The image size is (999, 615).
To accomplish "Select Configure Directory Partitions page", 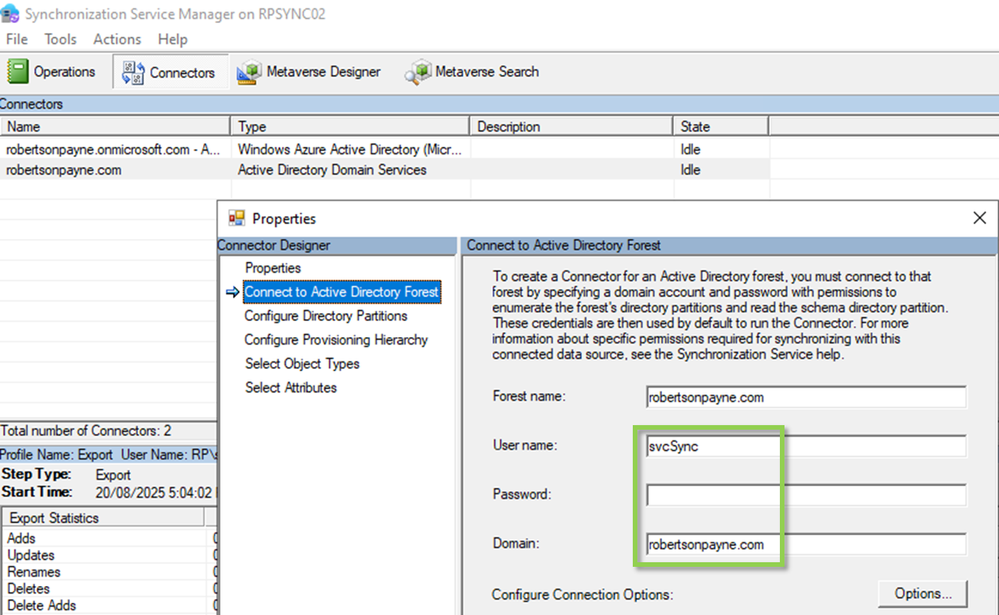I will coord(326,316).
